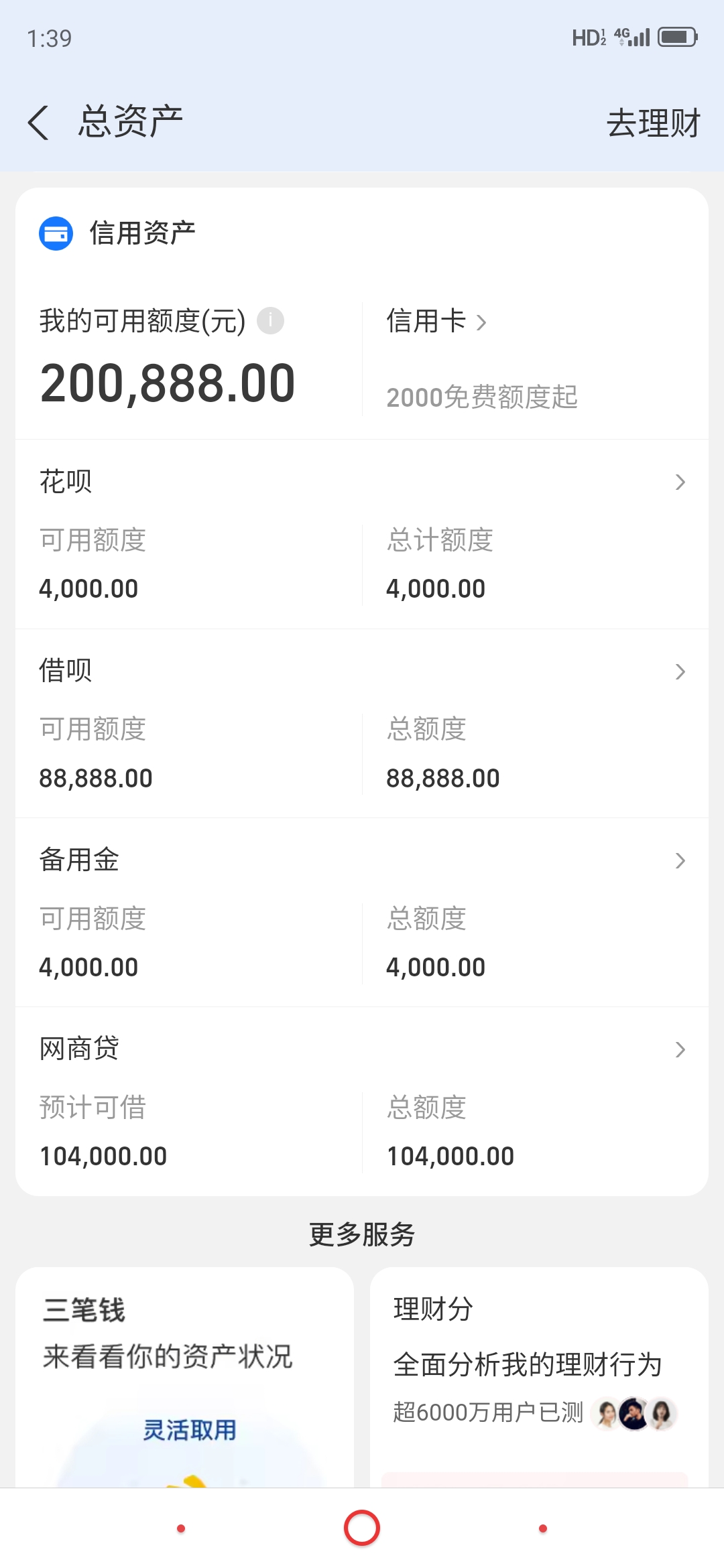Open 借呗 details via its chevron
The image size is (724, 1568).
(680, 671)
